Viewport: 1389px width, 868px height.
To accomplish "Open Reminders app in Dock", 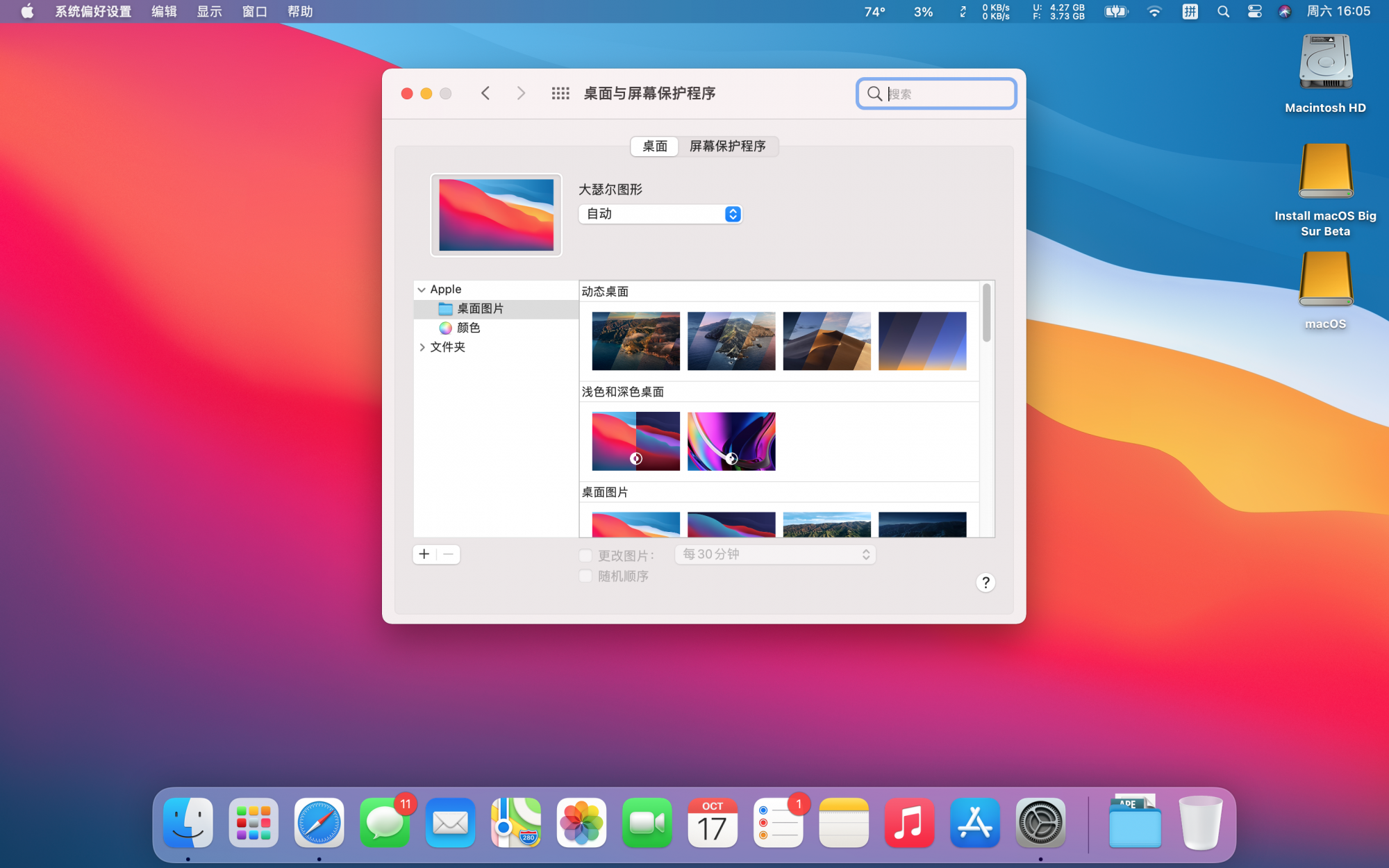I will [779, 823].
